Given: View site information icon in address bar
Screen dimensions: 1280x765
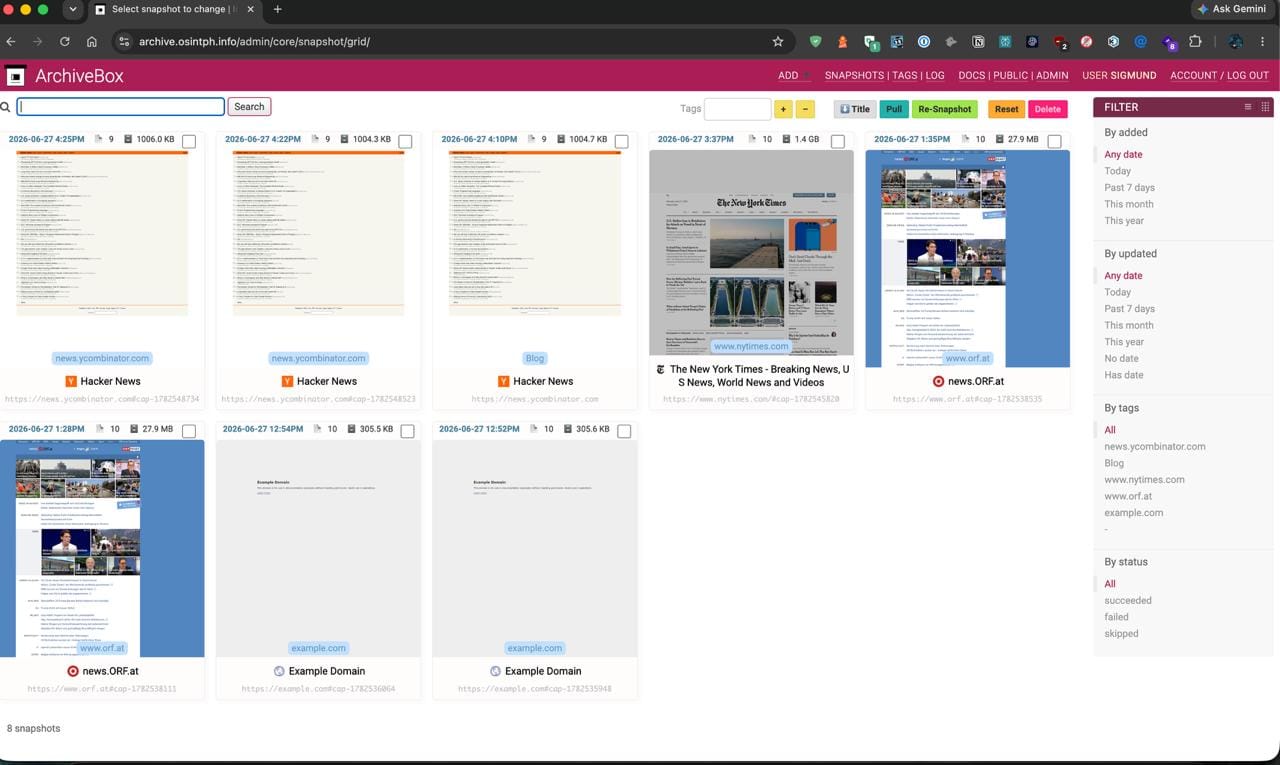Looking at the screenshot, I should [124, 42].
